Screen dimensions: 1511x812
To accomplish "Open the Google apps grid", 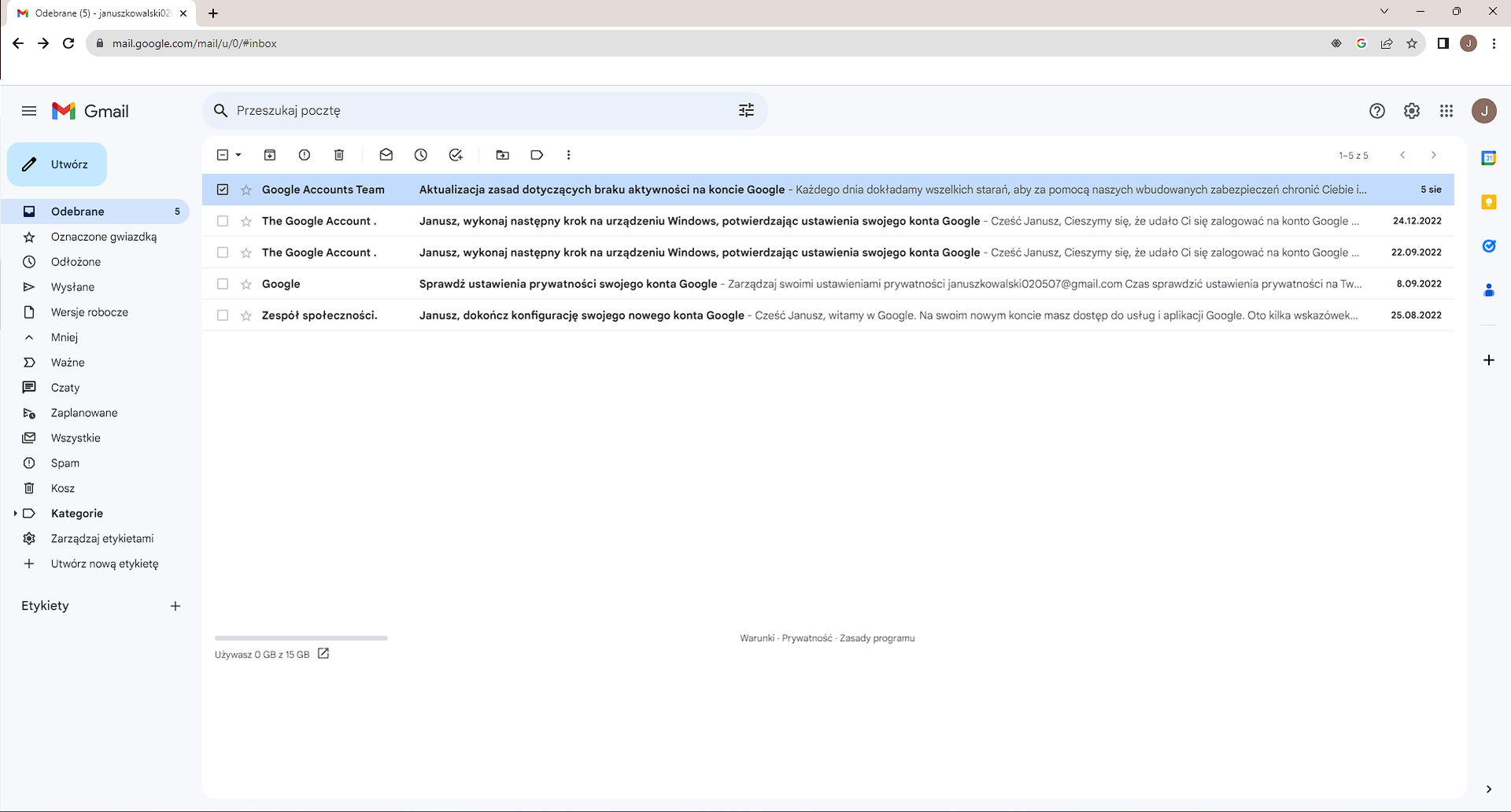I will [x=1446, y=111].
